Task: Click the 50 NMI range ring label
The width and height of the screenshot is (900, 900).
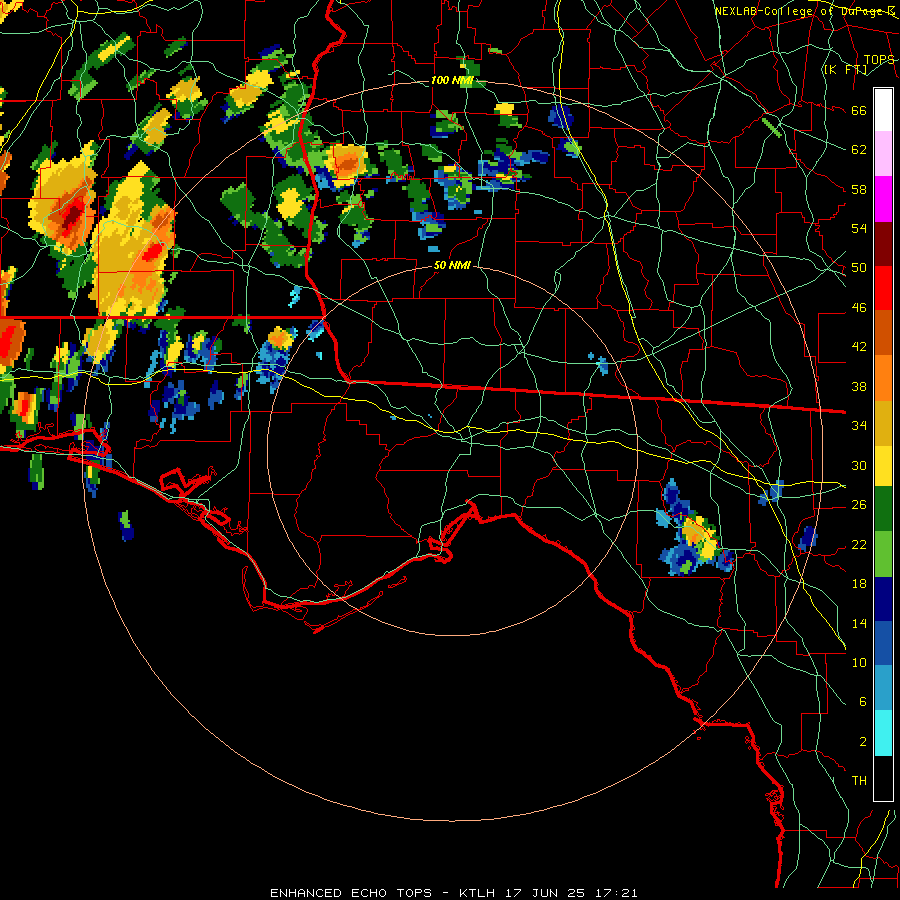Action: pos(452,265)
